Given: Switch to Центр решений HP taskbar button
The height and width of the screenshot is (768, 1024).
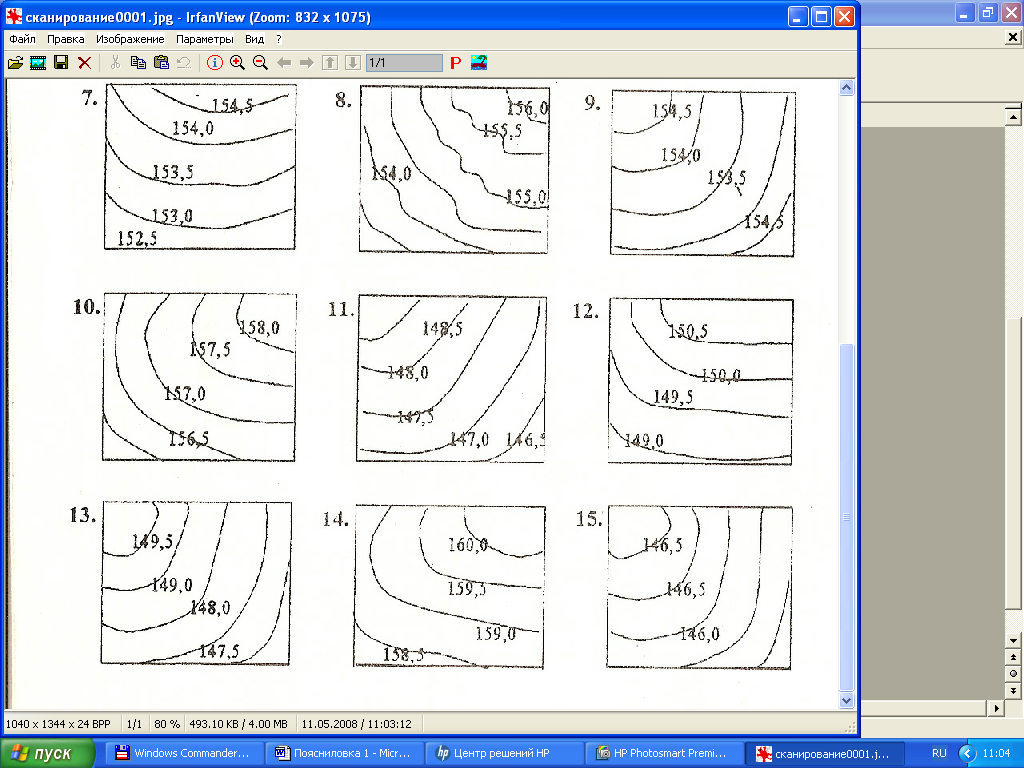Looking at the screenshot, I should tap(504, 753).
